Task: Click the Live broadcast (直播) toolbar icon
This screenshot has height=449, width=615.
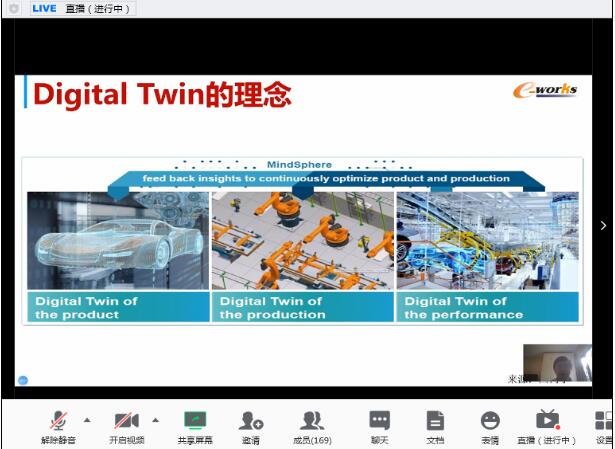Action: (547, 422)
